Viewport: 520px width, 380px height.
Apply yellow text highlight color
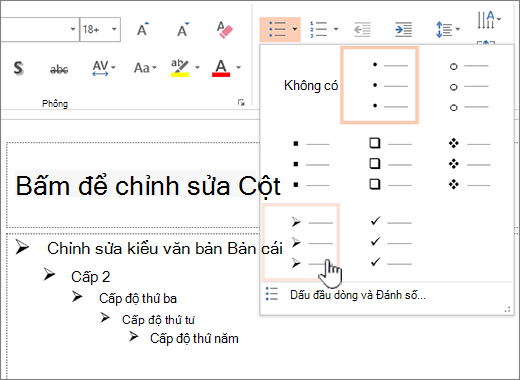click(x=180, y=68)
